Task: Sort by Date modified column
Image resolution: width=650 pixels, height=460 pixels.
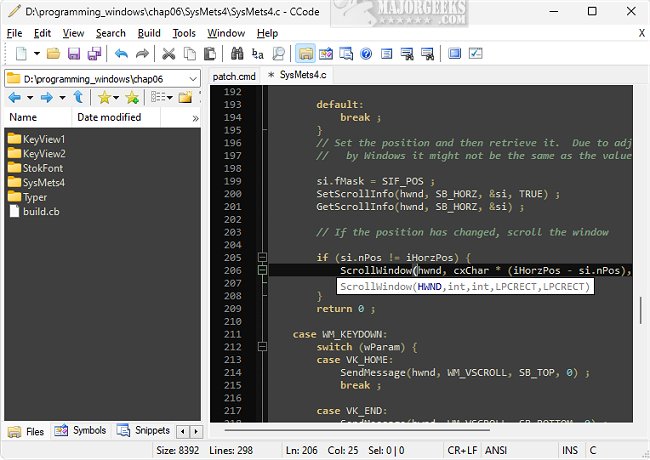Action: point(109,117)
